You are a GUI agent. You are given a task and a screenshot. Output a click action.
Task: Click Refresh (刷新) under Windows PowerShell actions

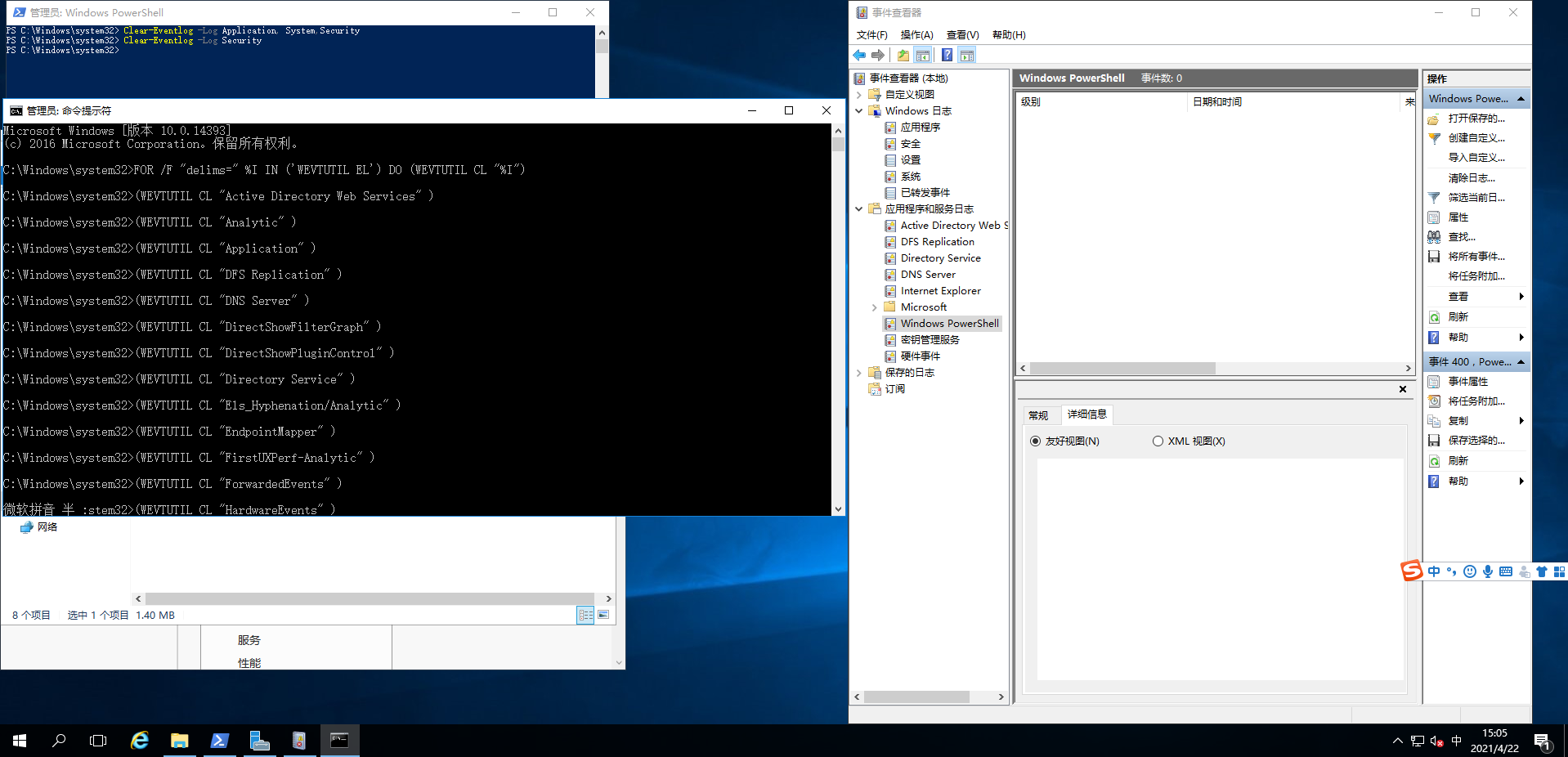(x=1458, y=317)
